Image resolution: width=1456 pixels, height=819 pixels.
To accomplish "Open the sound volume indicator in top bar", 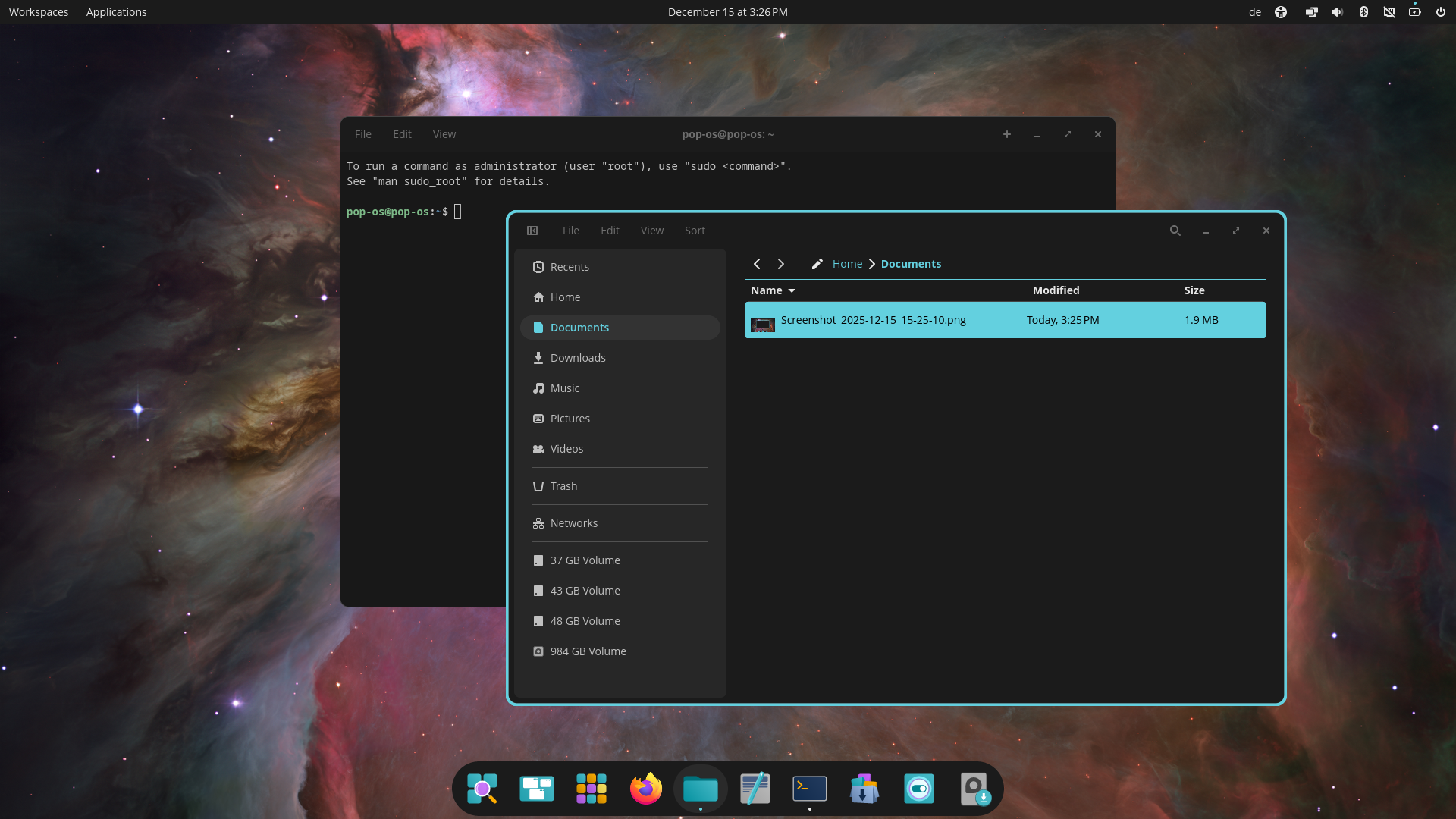I will [1337, 12].
